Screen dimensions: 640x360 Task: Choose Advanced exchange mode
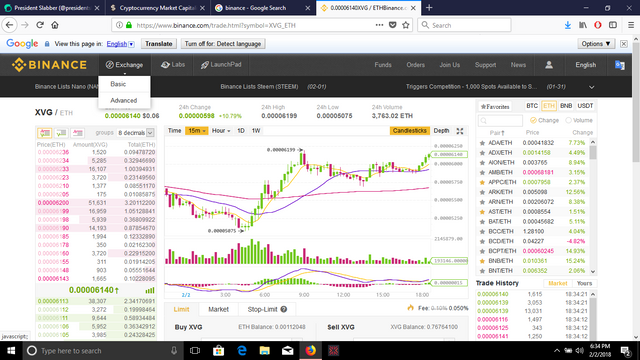[124, 100]
